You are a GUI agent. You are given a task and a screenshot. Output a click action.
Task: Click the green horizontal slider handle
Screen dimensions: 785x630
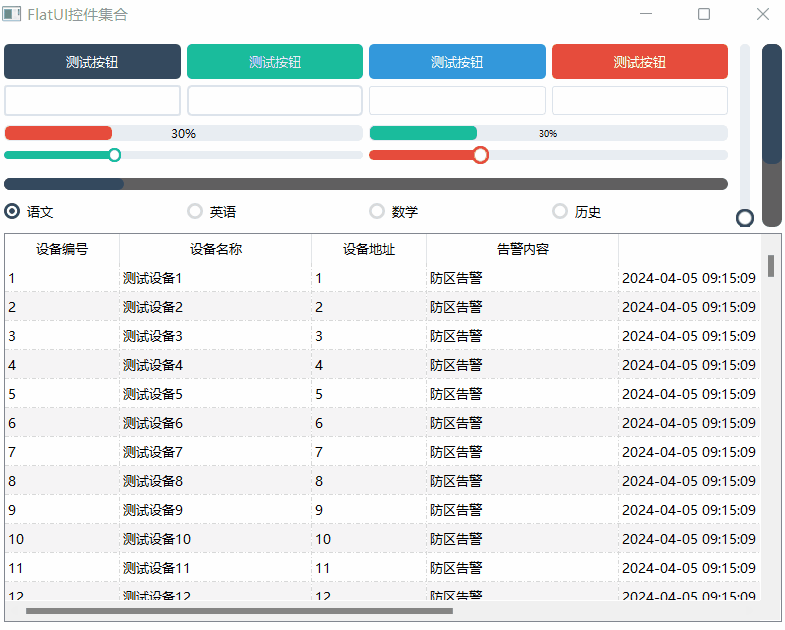click(x=115, y=155)
